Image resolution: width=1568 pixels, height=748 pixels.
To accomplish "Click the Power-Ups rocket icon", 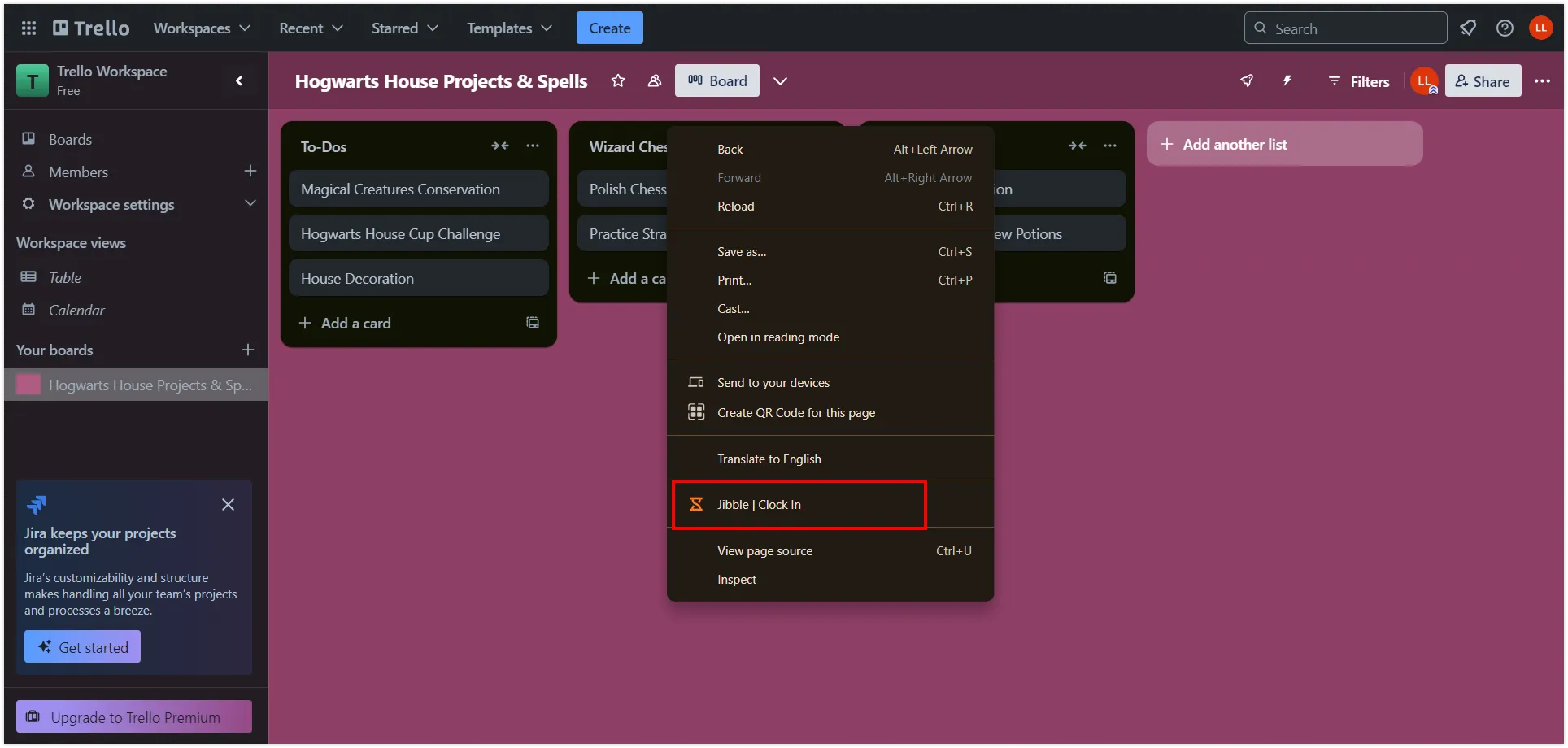I will click(1247, 80).
